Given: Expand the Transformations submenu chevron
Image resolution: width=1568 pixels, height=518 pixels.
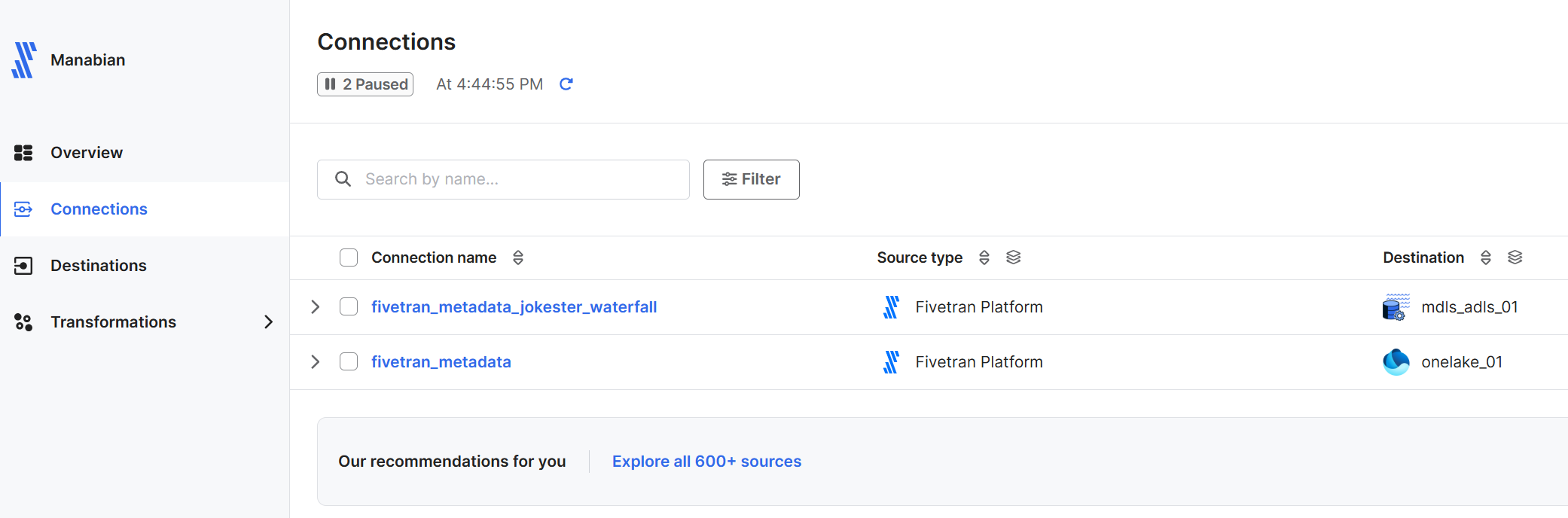Looking at the screenshot, I should (269, 322).
